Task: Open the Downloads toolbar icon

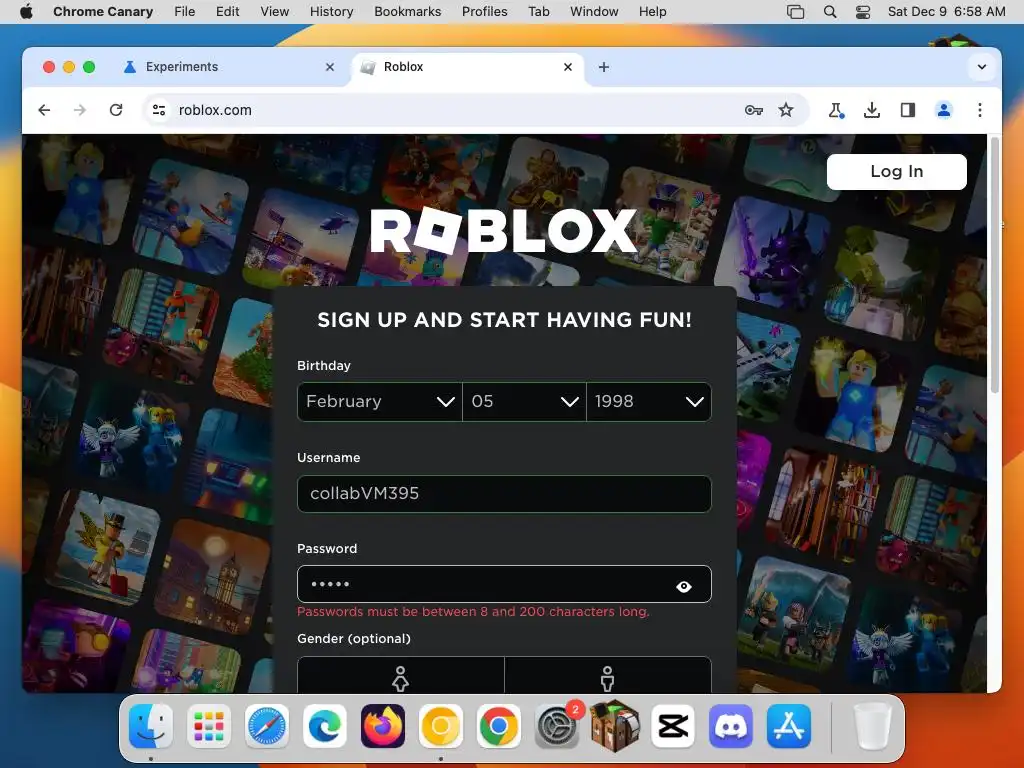Action: pyautogui.click(x=872, y=110)
